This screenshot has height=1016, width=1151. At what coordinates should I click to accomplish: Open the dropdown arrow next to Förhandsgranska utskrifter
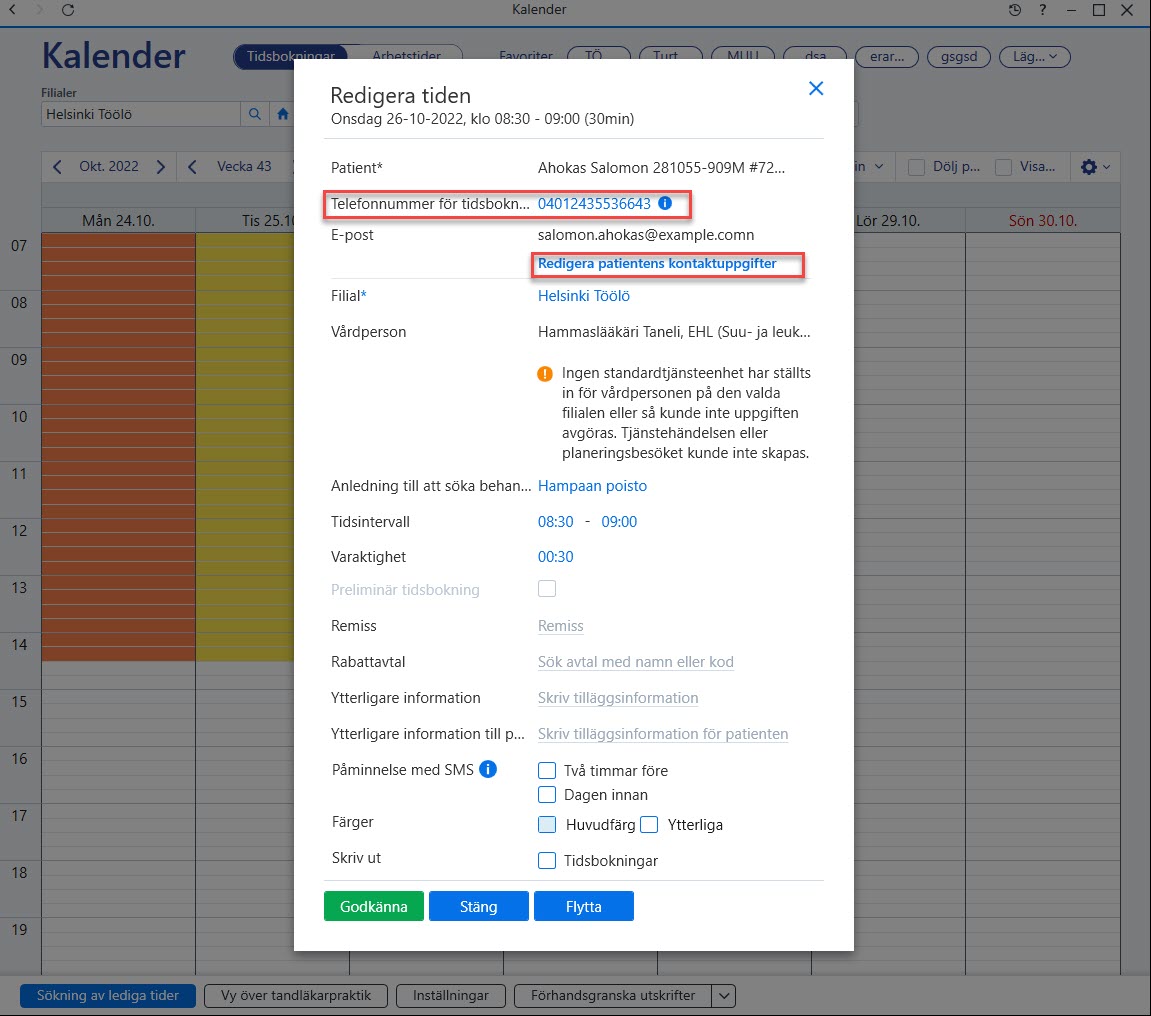(724, 995)
